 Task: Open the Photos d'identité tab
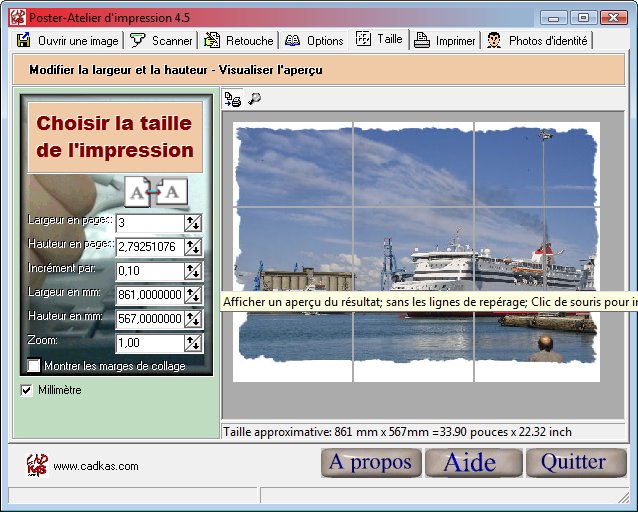[x=537, y=41]
